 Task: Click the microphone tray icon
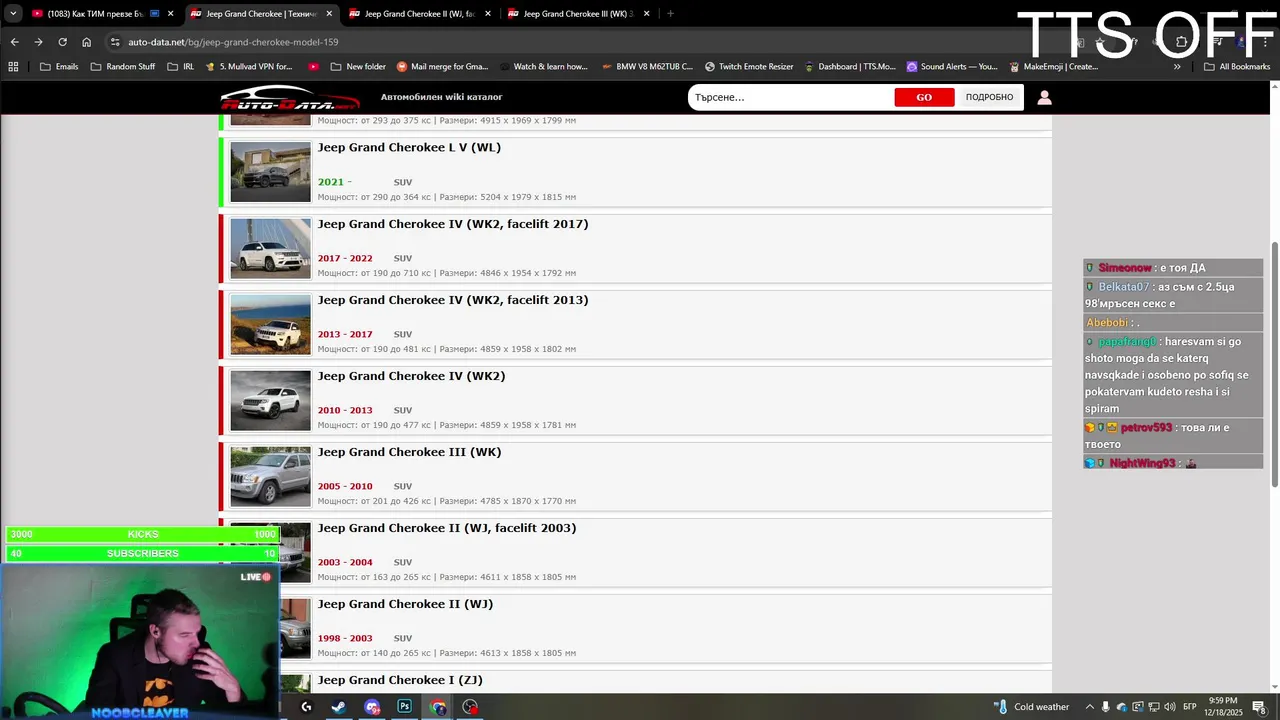(1105, 707)
